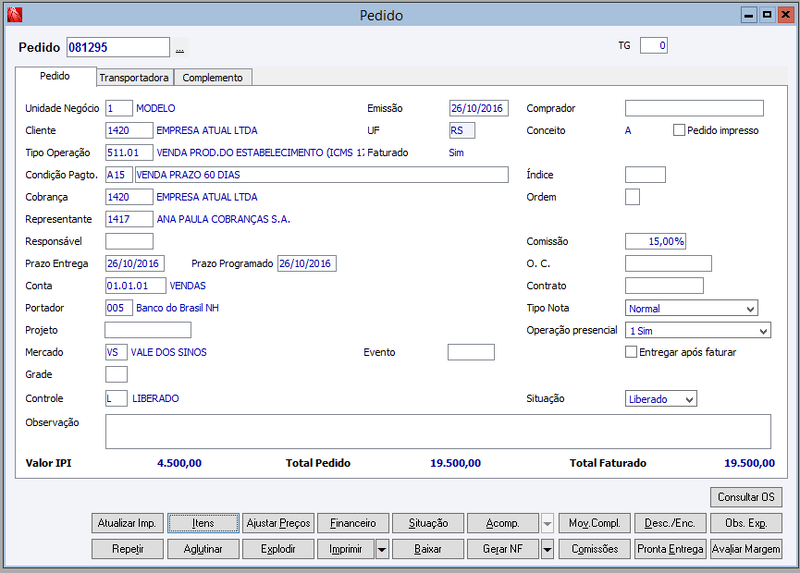Open the Pedido lookup ellipsis button
Screen dimensions: 800x573
point(180,48)
